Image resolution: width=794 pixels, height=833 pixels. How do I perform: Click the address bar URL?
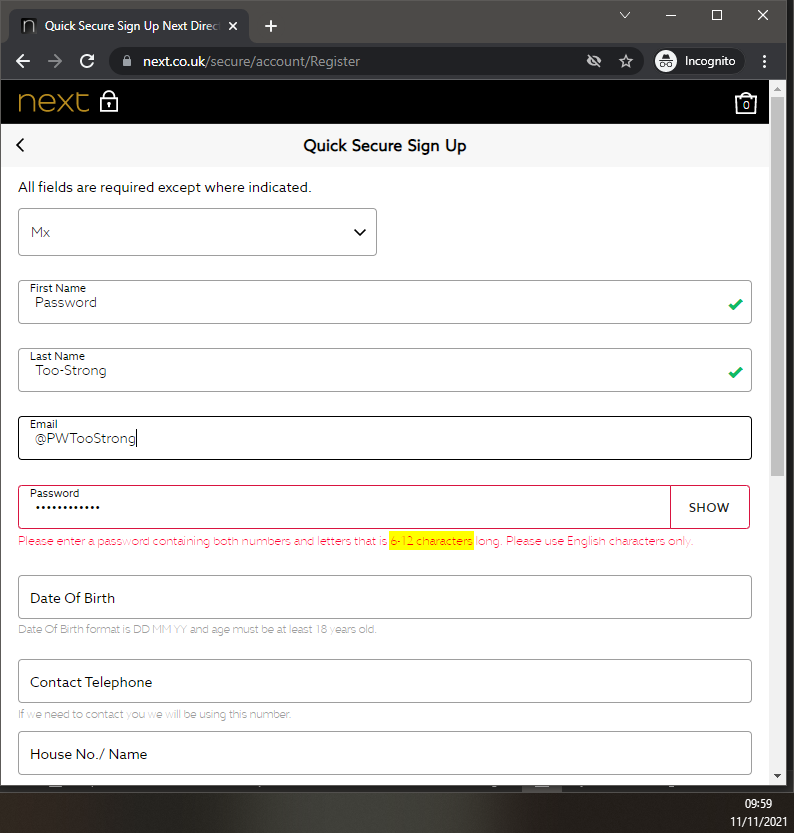[251, 62]
